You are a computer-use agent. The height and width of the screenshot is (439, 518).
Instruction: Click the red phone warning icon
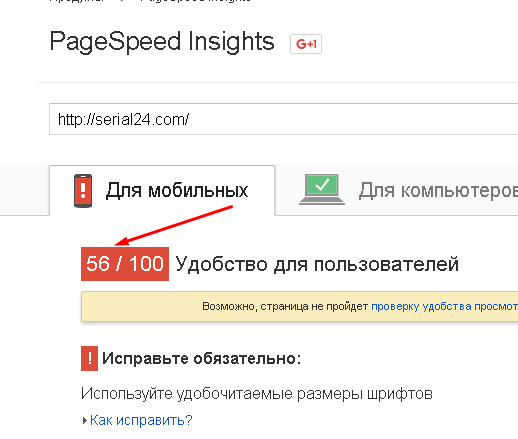click(x=83, y=191)
